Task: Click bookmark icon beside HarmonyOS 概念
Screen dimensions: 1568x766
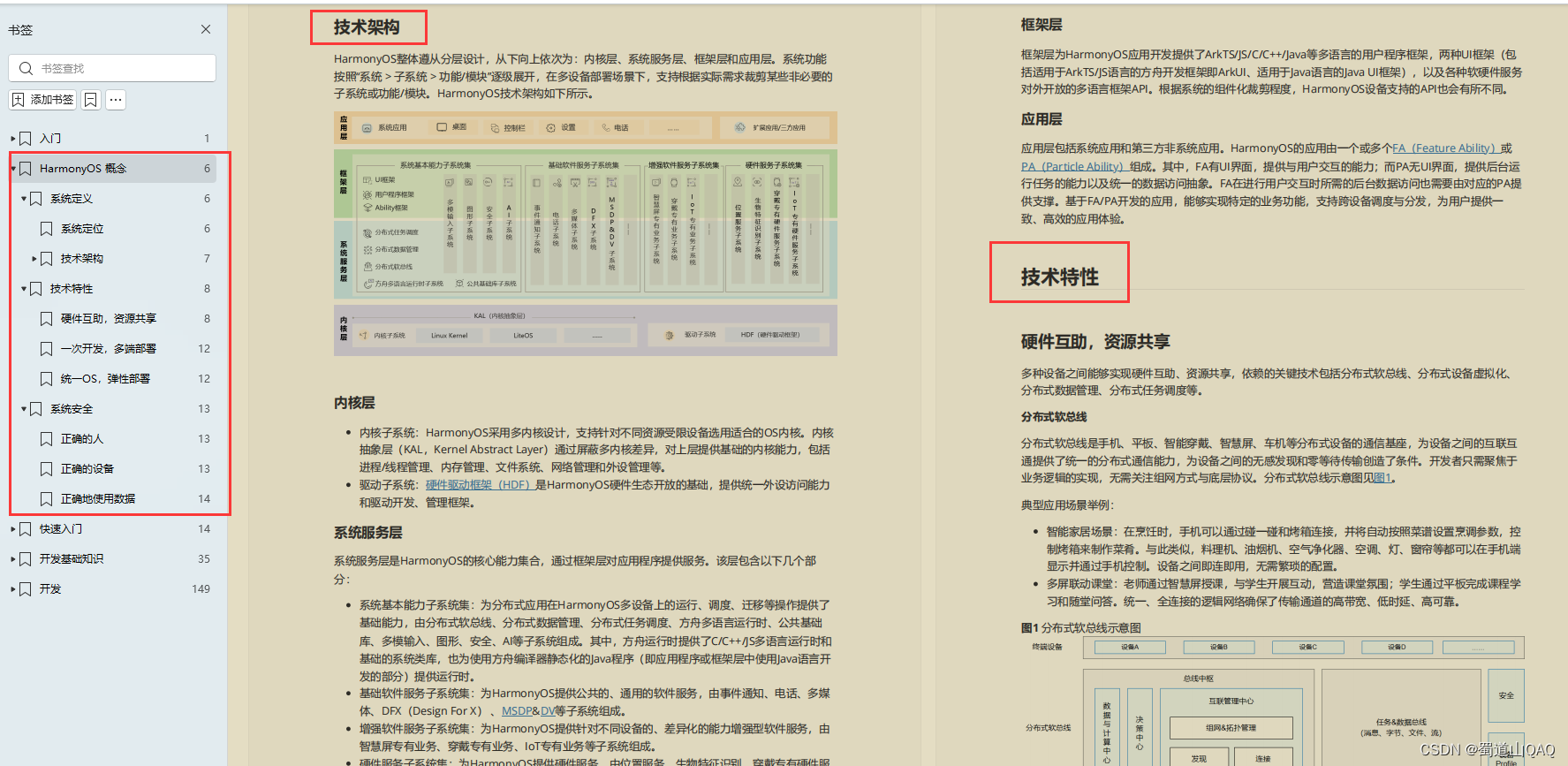Action: coord(26,169)
